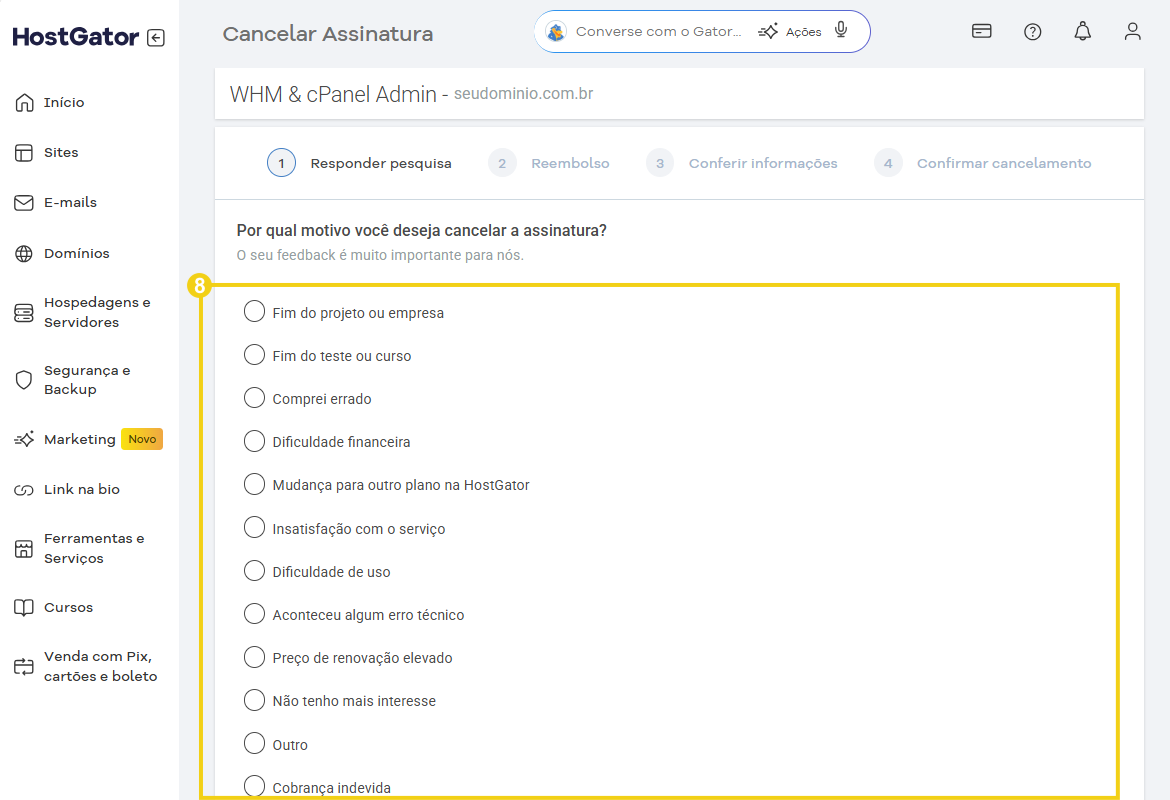Click the Ações sparkle icon

click(x=768, y=31)
